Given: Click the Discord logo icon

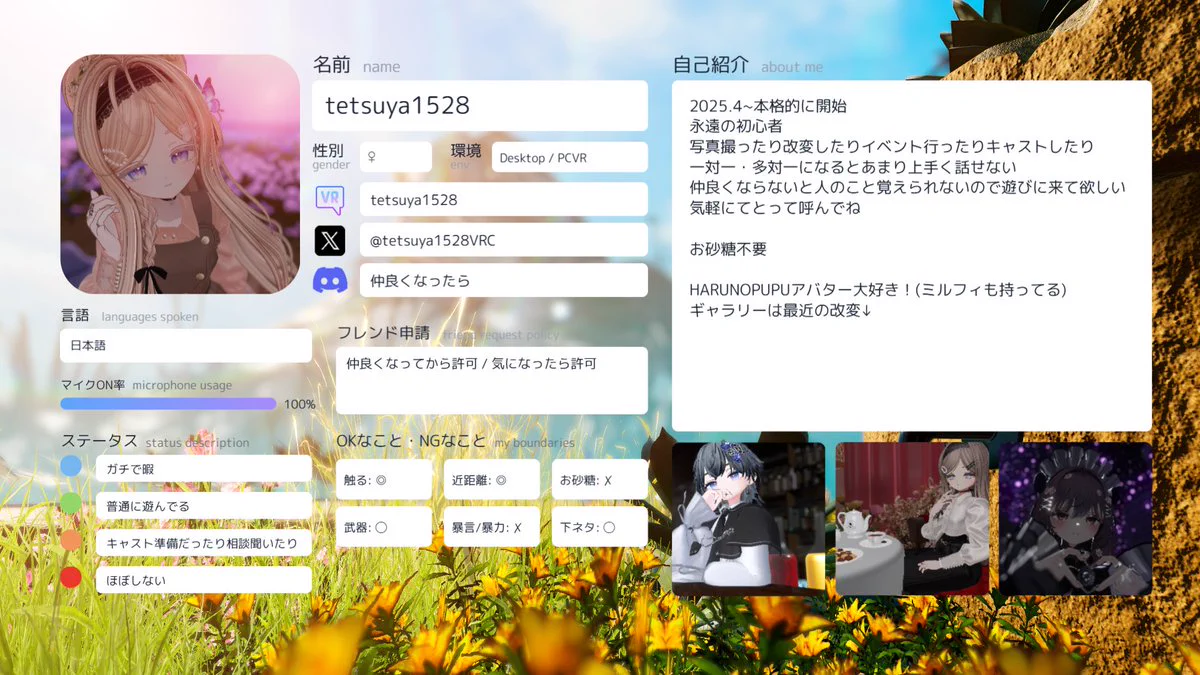Looking at the screenshot, I should coord(330,280).
